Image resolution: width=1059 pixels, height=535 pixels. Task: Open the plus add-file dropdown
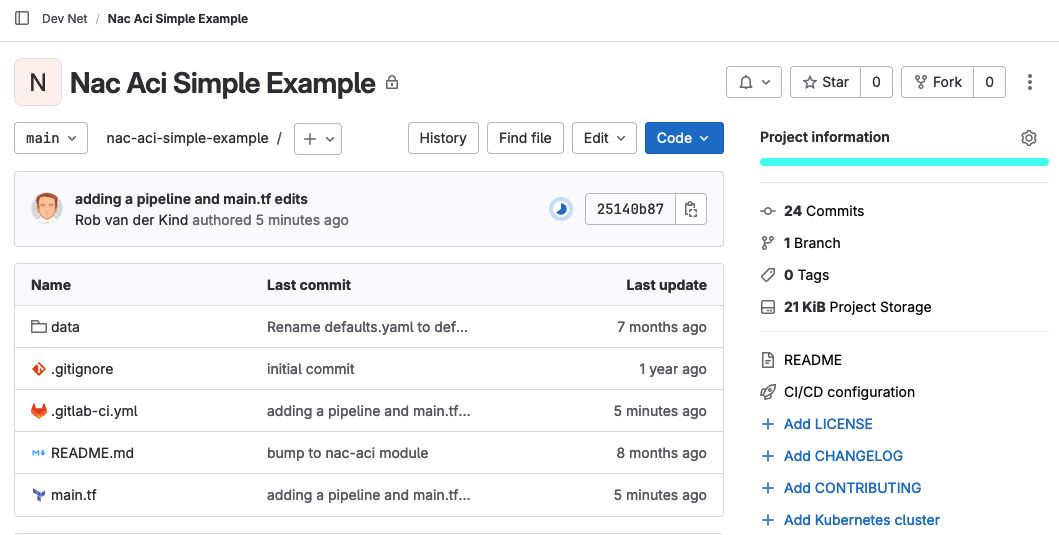[318, 138]
